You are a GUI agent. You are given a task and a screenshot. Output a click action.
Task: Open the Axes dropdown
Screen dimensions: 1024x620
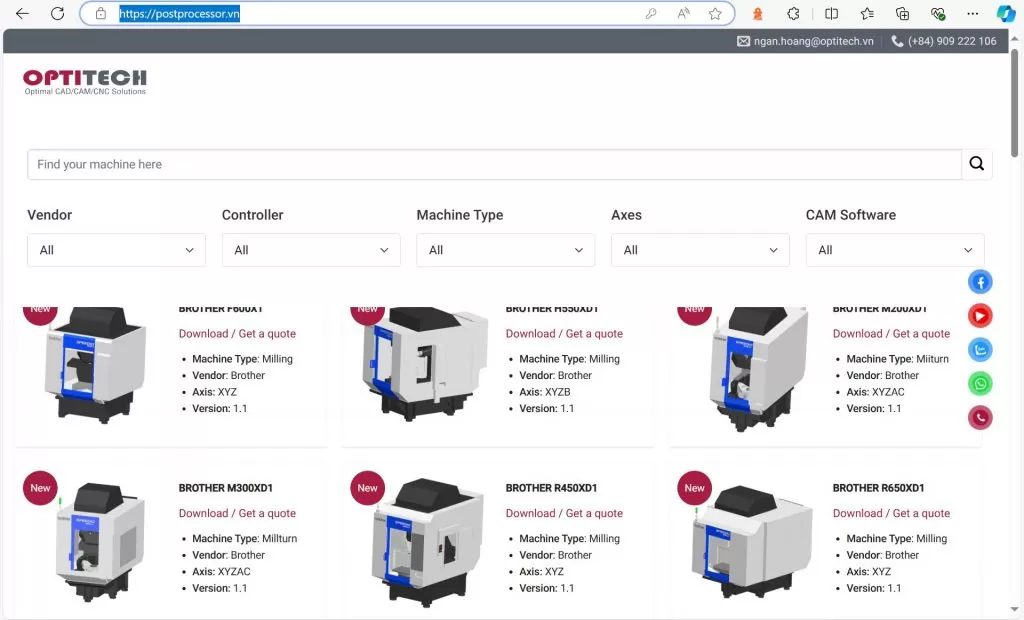700,250
